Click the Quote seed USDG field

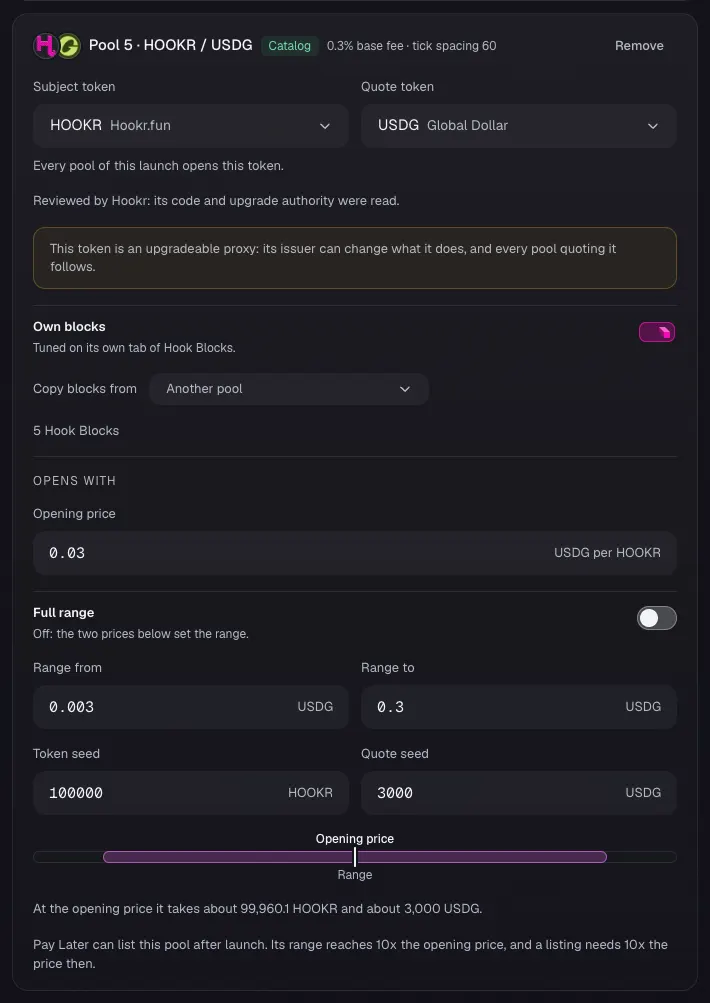(519, 793)
